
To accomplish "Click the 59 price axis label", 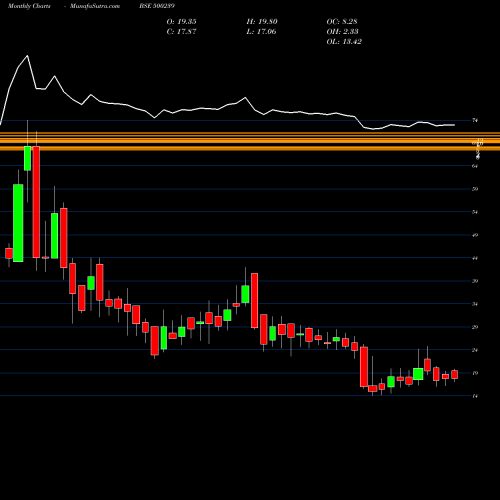I will click(x=475, y=189).
